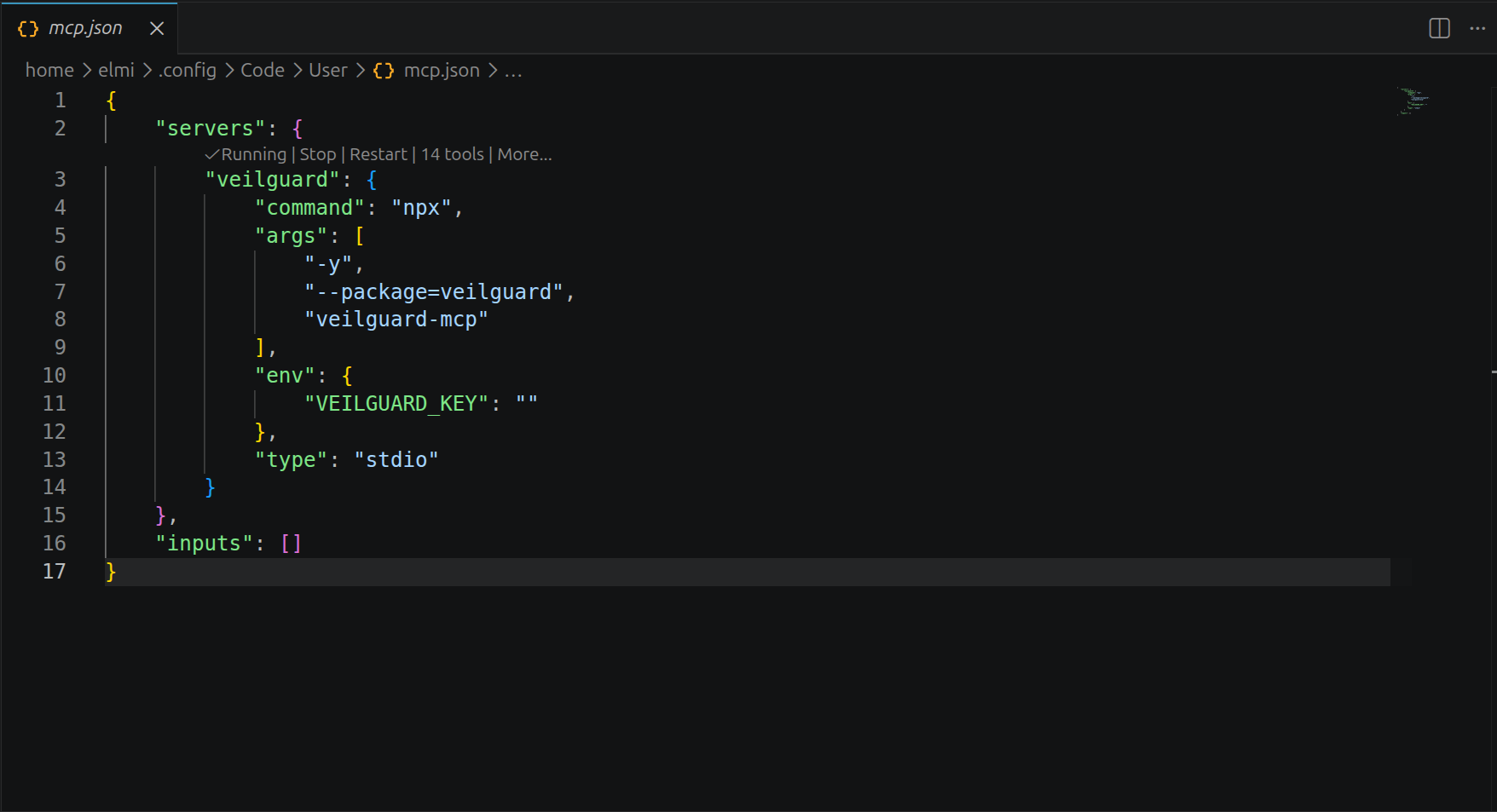Click the "-y" argument string

pyautogui.click(x=328, y=264)
